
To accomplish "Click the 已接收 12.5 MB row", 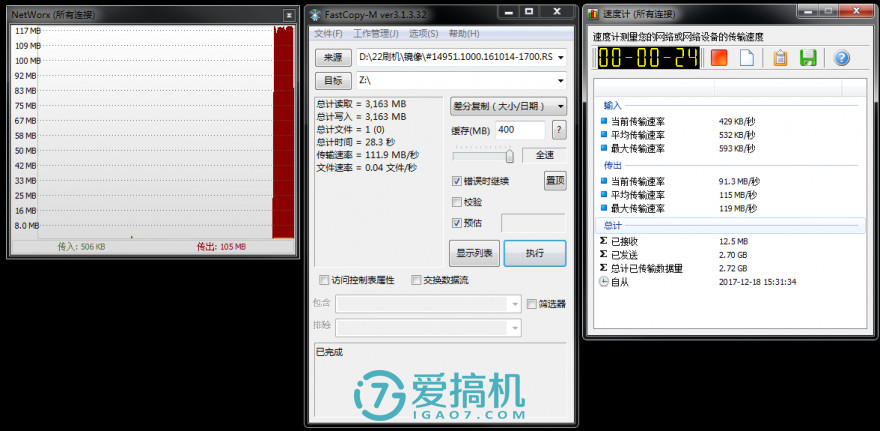I will [730, 241].
